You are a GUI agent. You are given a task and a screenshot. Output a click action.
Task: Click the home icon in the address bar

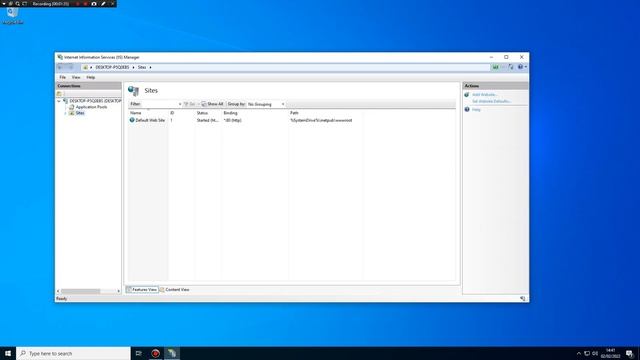click(x=85, y=67)
